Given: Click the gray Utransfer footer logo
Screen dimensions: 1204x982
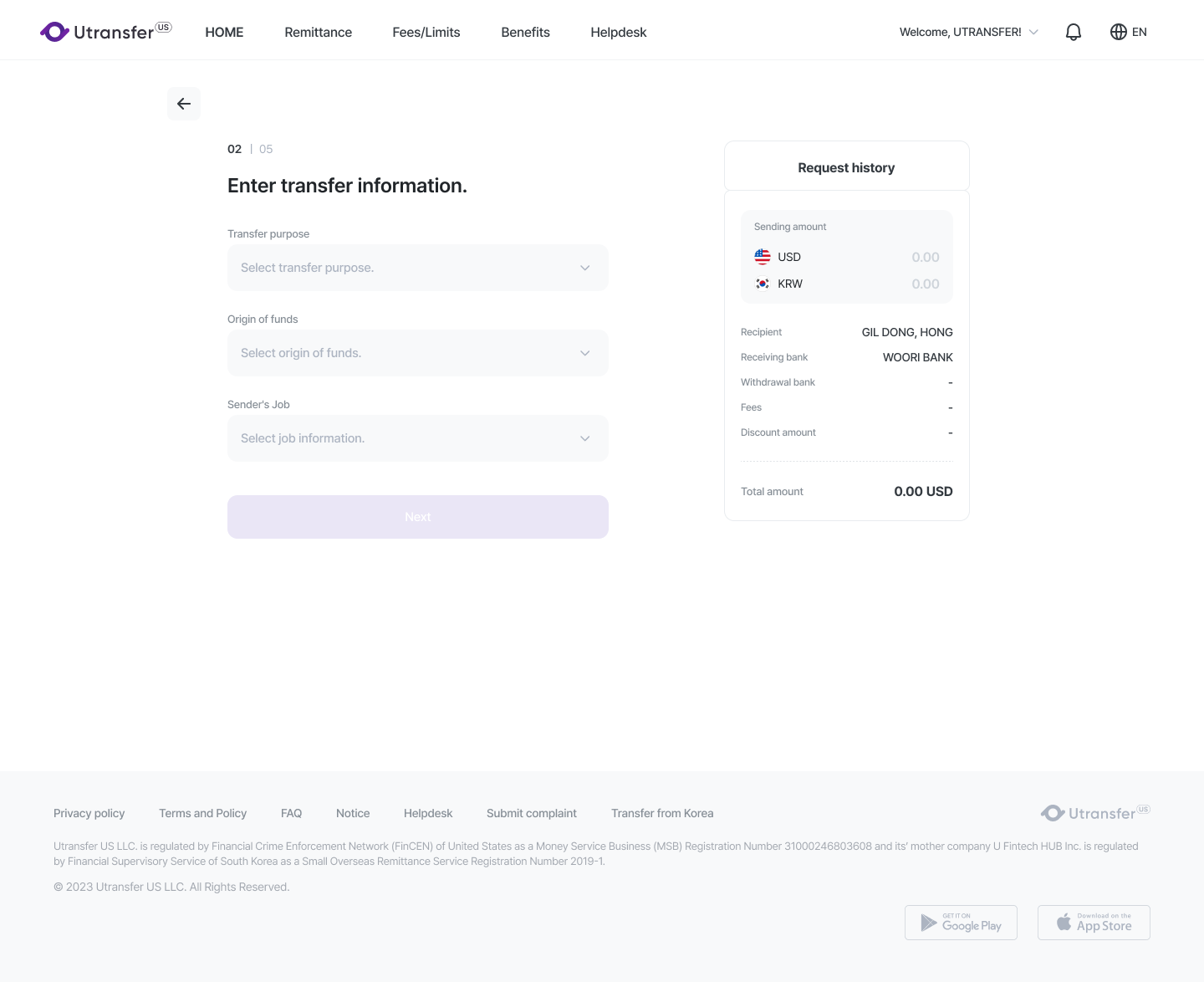Looking at the screenshot, I should pos(1095,813).
